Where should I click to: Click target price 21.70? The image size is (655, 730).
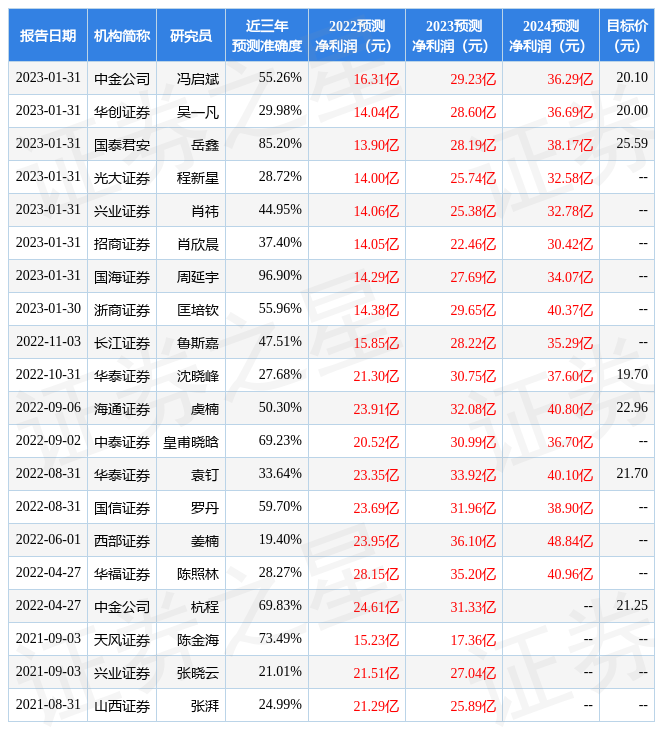tap(632, 473)
